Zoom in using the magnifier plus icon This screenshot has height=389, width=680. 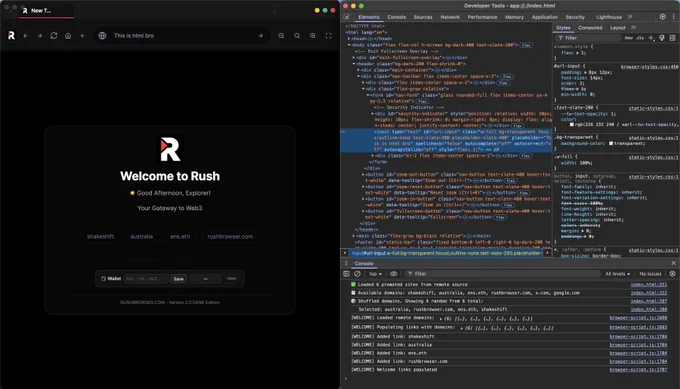pos(313,36)
